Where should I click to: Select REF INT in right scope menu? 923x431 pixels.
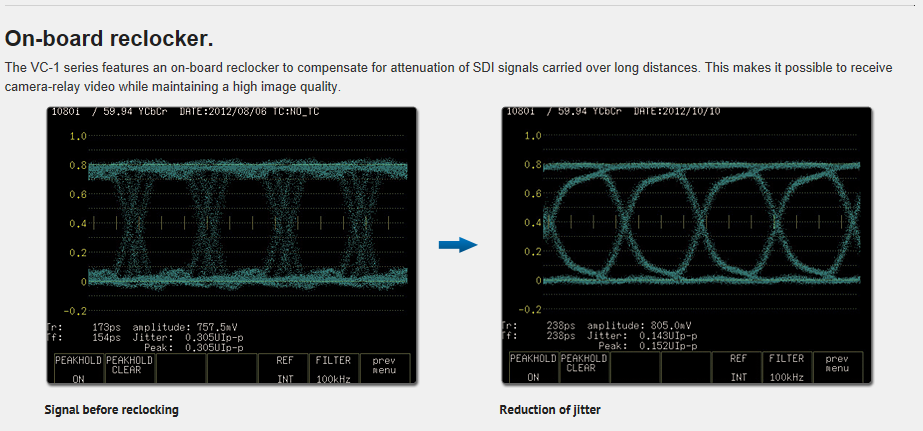tap(738, 367)
